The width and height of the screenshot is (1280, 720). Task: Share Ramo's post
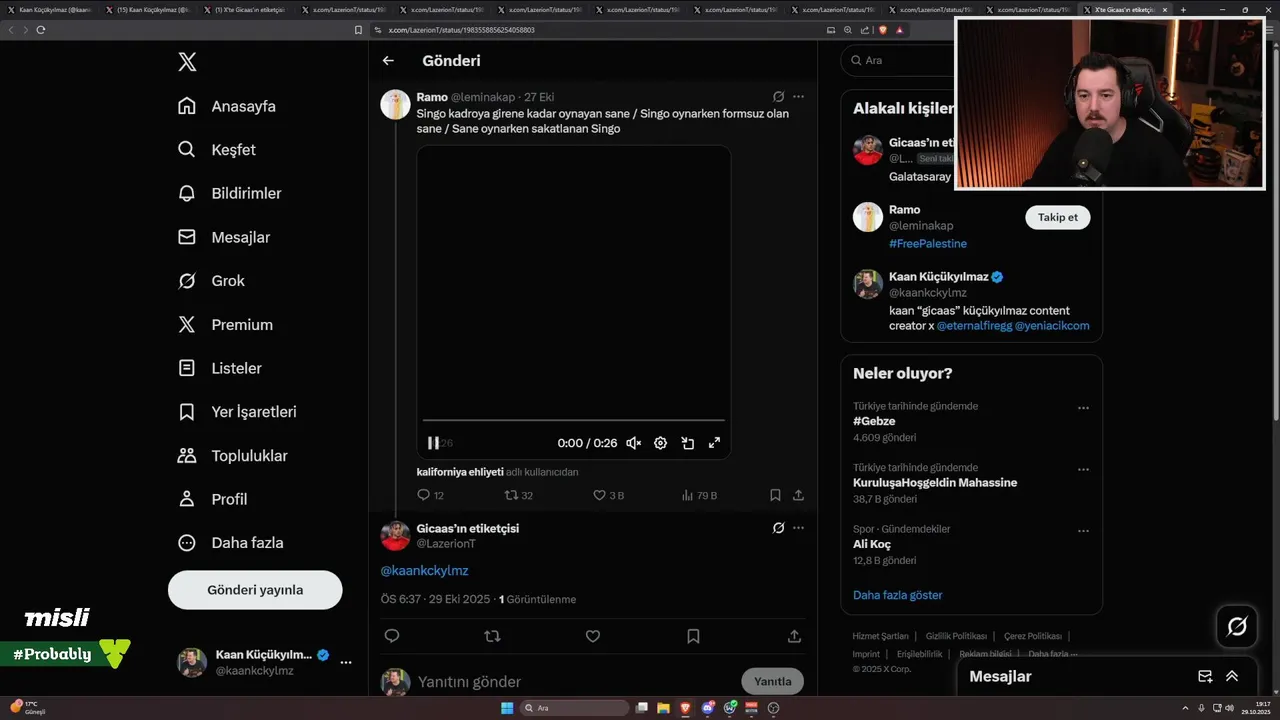click(798, 495)
